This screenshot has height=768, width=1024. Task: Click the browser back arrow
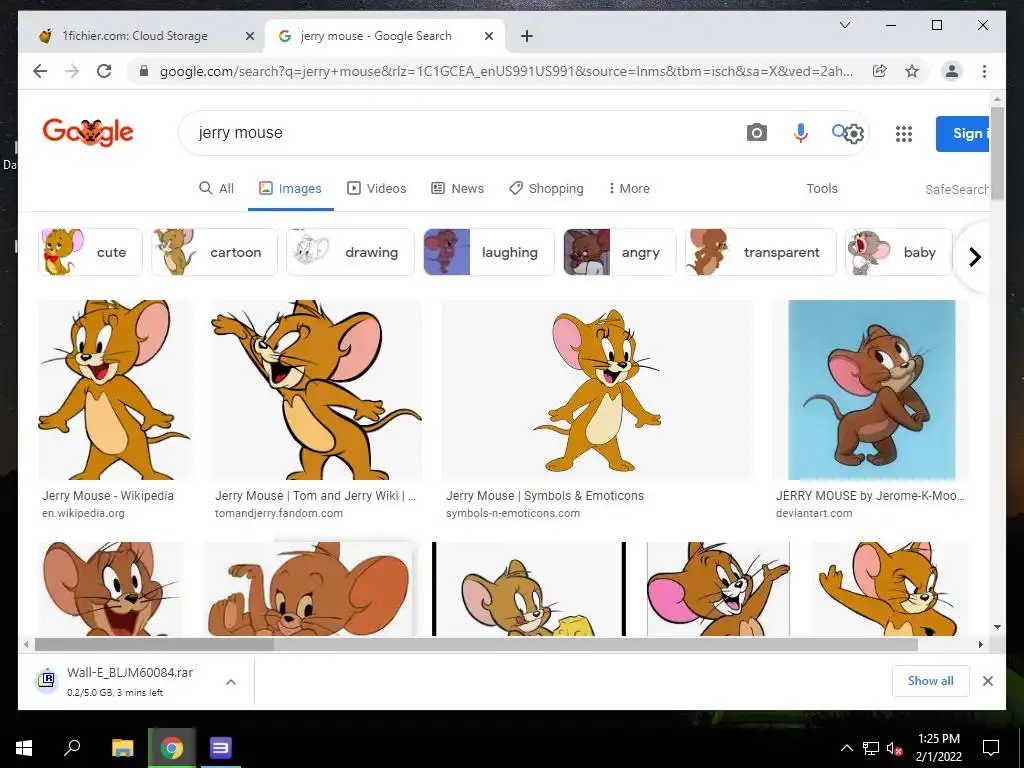coord(40,71)
